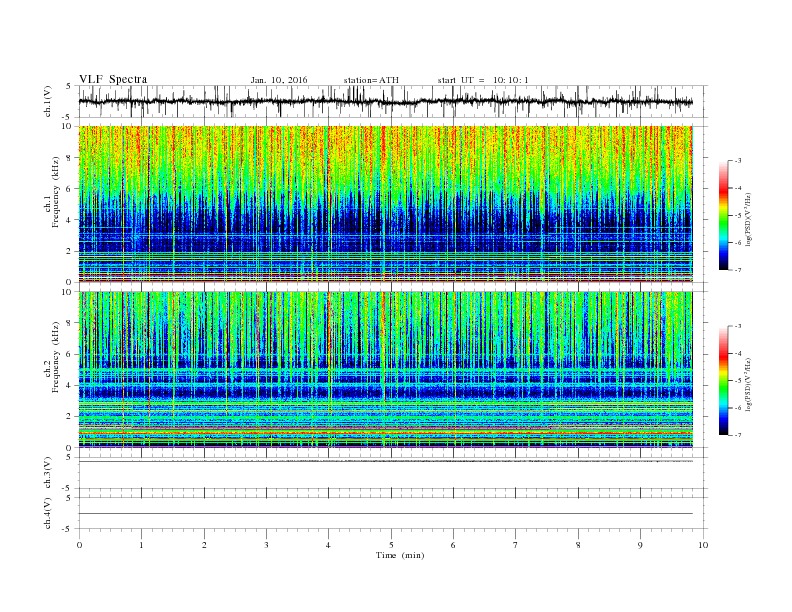This screenshot has height=612, width=792.
Task: Click the "8" kHz tick of ch.2 spectrogram
Action: [x=70, y=323]
